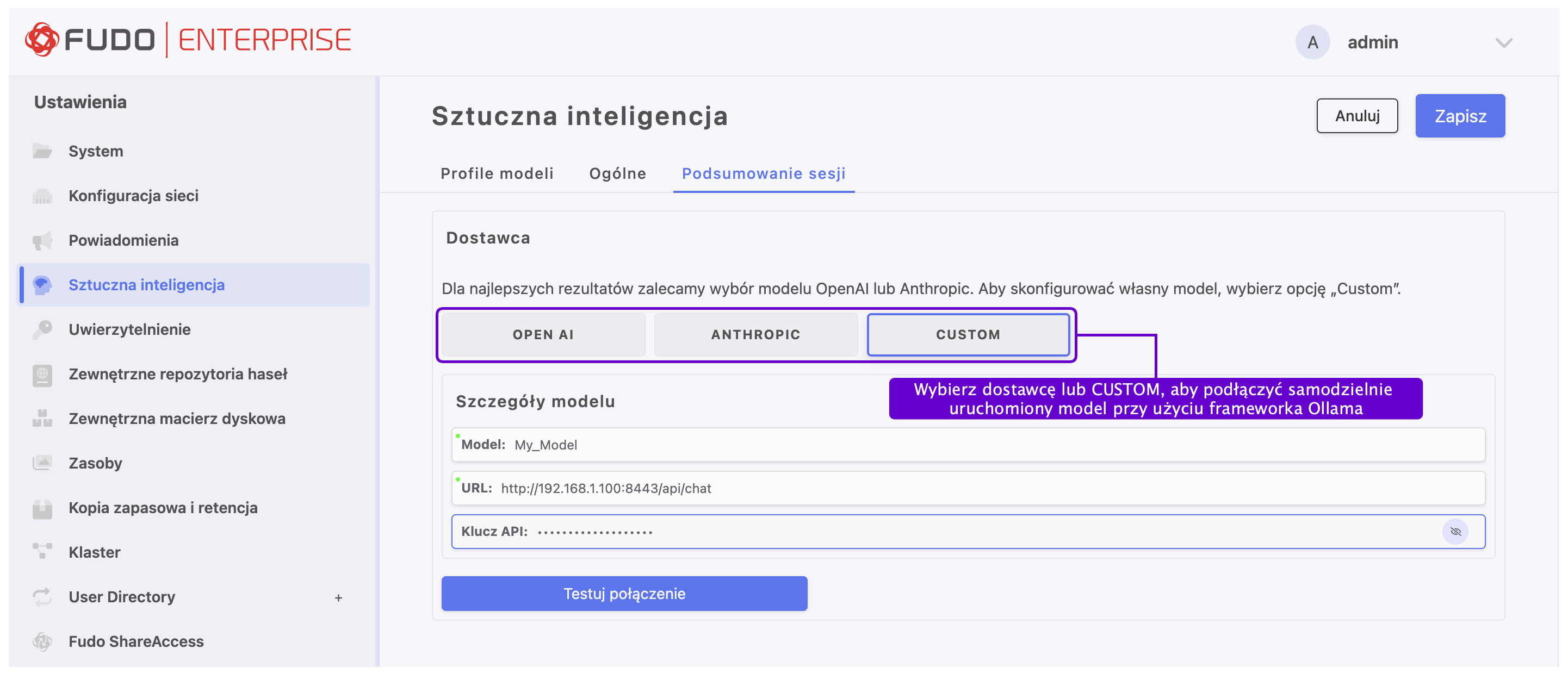Click the Sztuczna inteligencja page title

[x=579, y=116]
